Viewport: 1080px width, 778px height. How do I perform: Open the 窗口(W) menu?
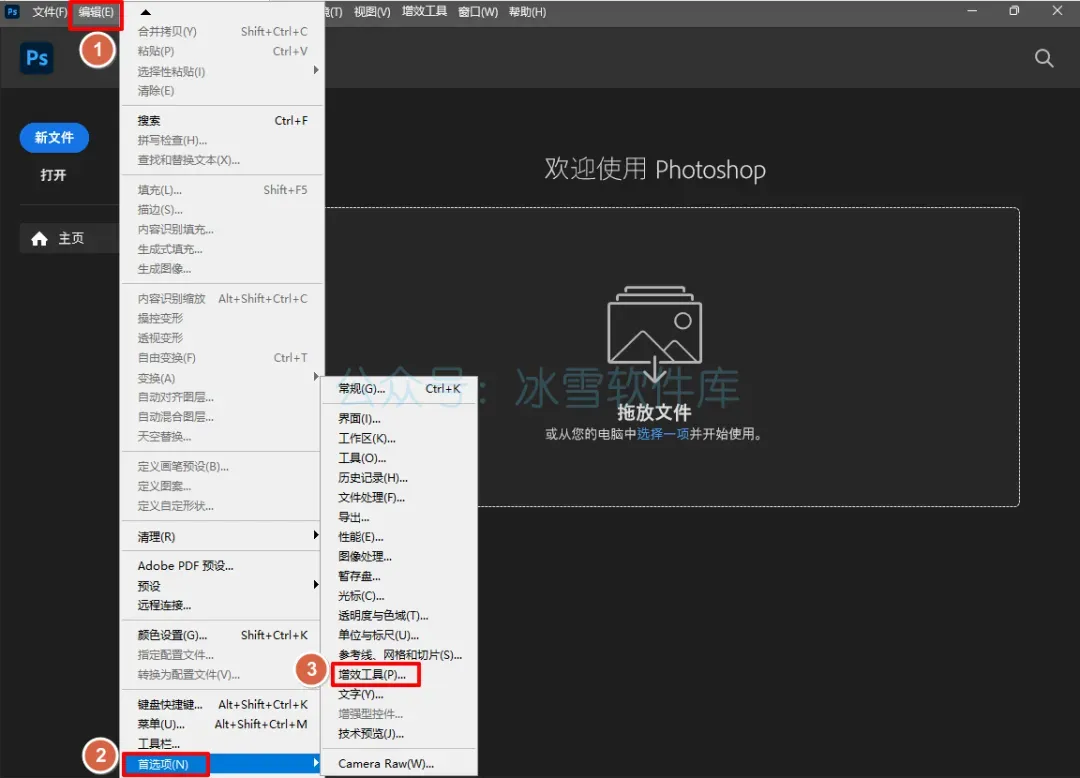478,12
